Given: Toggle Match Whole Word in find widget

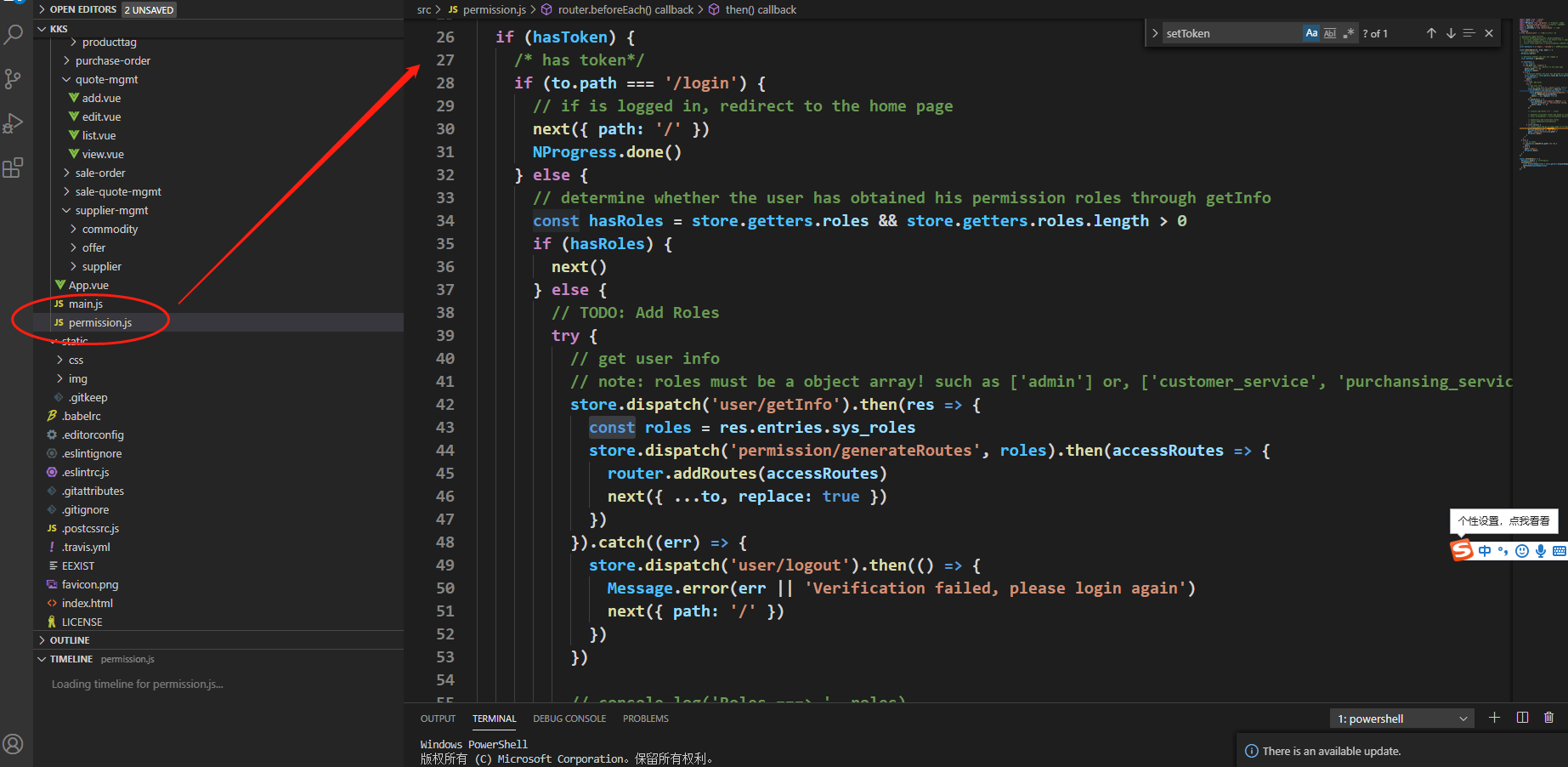Looking at the screenshot, I should 1330,33.
